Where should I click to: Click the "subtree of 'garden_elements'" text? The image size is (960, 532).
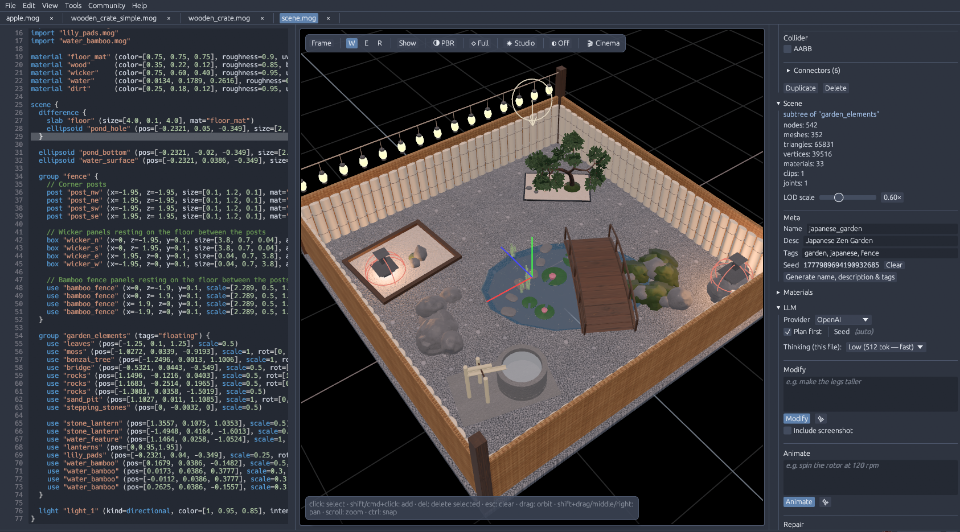click(831, 114)
